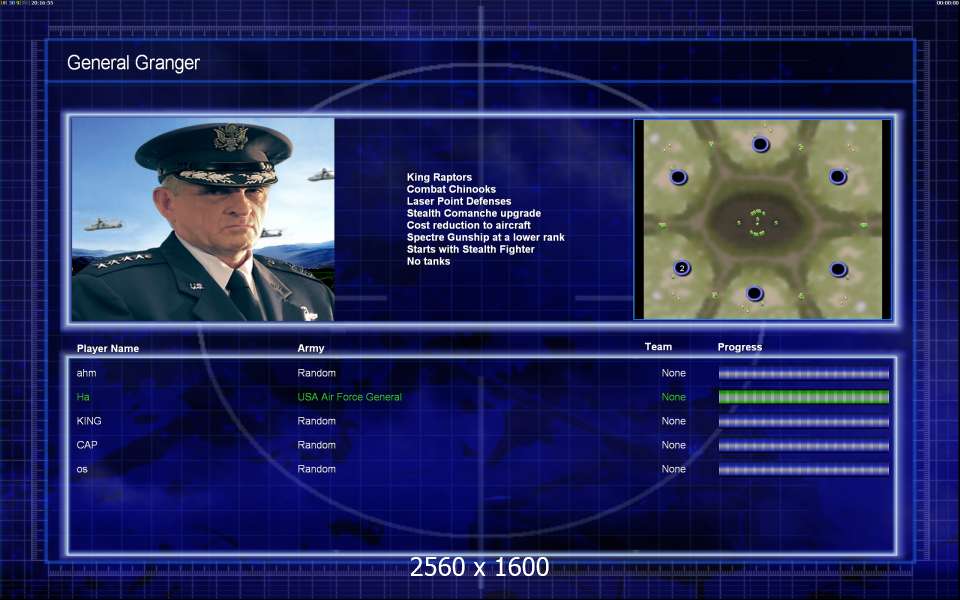The width and height of the screenshot is (960, 600).
Task: Click the No tanks feature line
Action: click(428, 261)
